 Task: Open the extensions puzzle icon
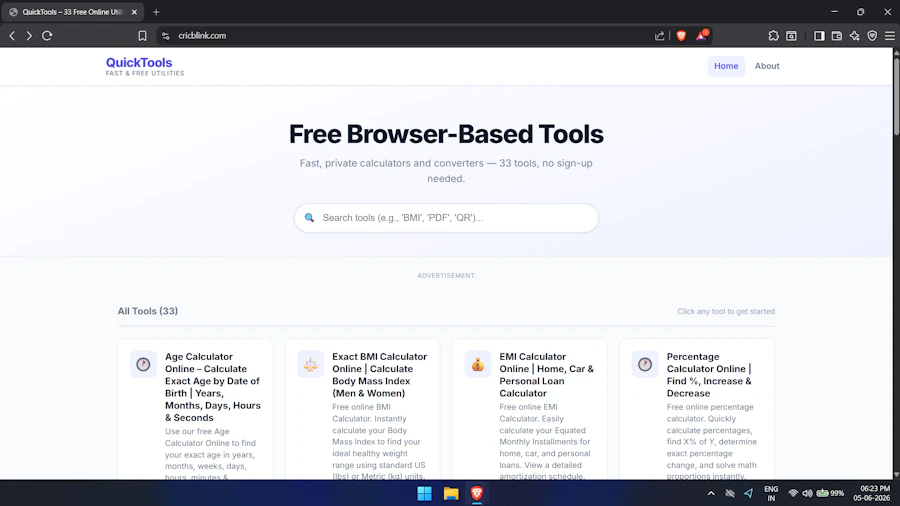773,36
